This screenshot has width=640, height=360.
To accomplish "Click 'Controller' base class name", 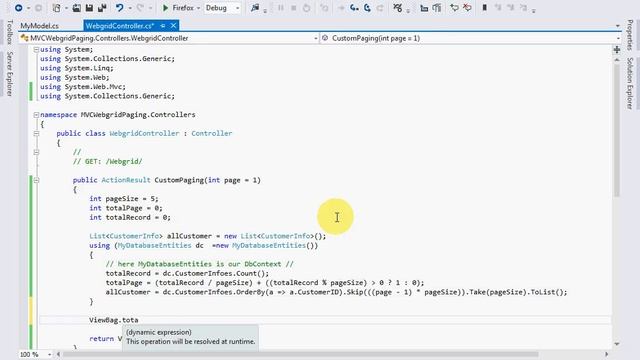I will (211, 133).
